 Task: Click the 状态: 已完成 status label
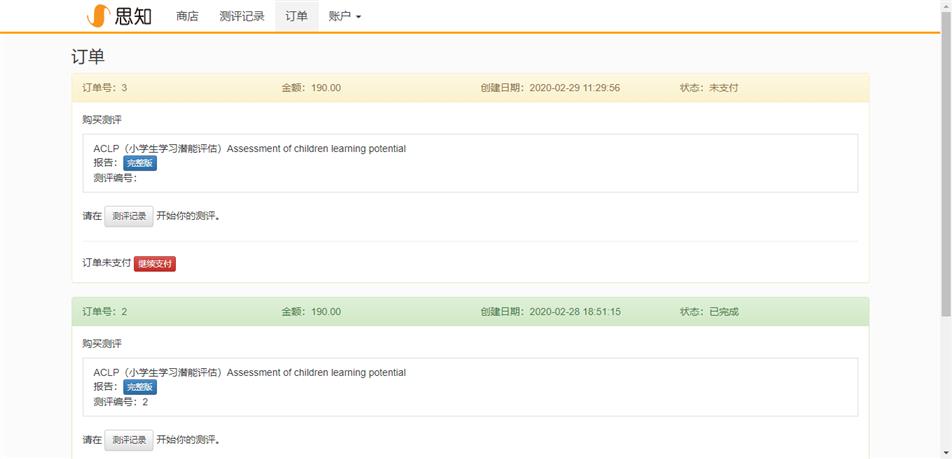(x=709, y=312)
